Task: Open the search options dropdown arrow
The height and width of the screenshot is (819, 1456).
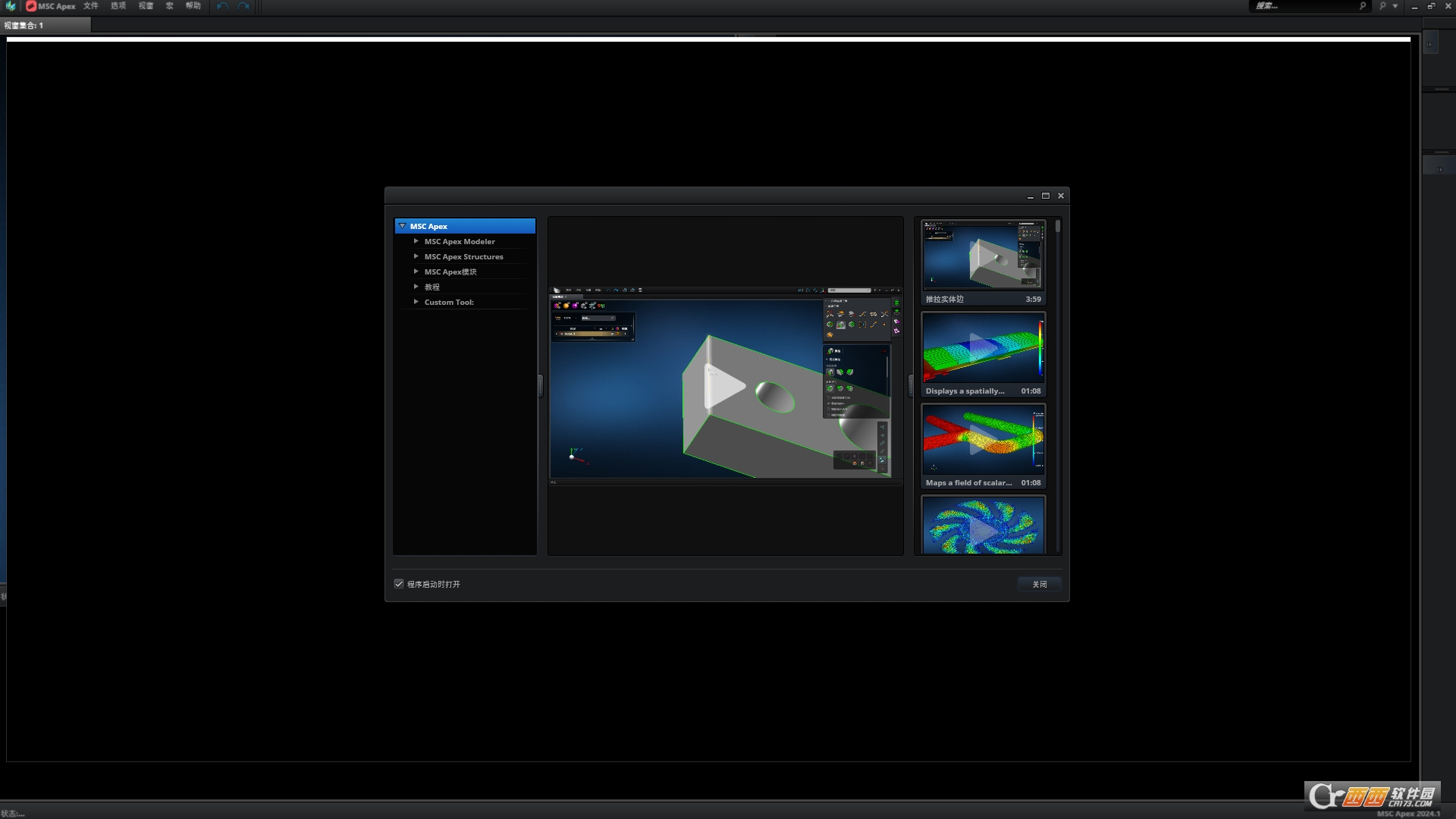Action: click(x=1395, y=6)
